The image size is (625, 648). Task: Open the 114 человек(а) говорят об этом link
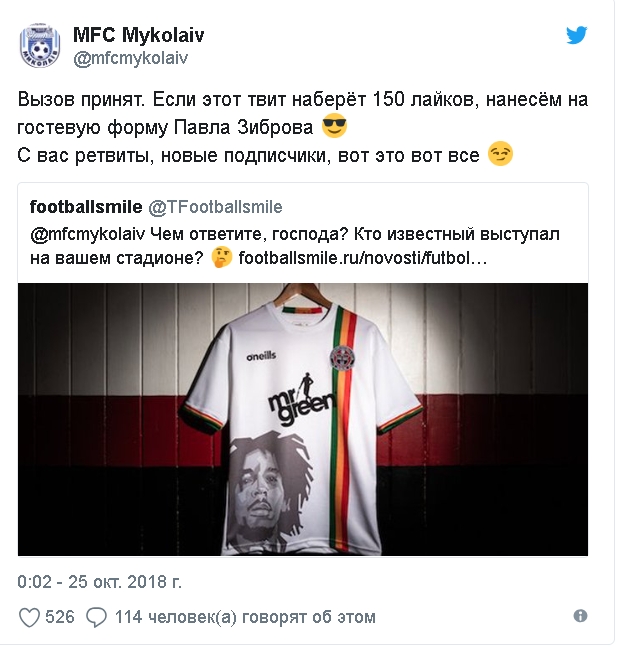click(x=245, y=617)
